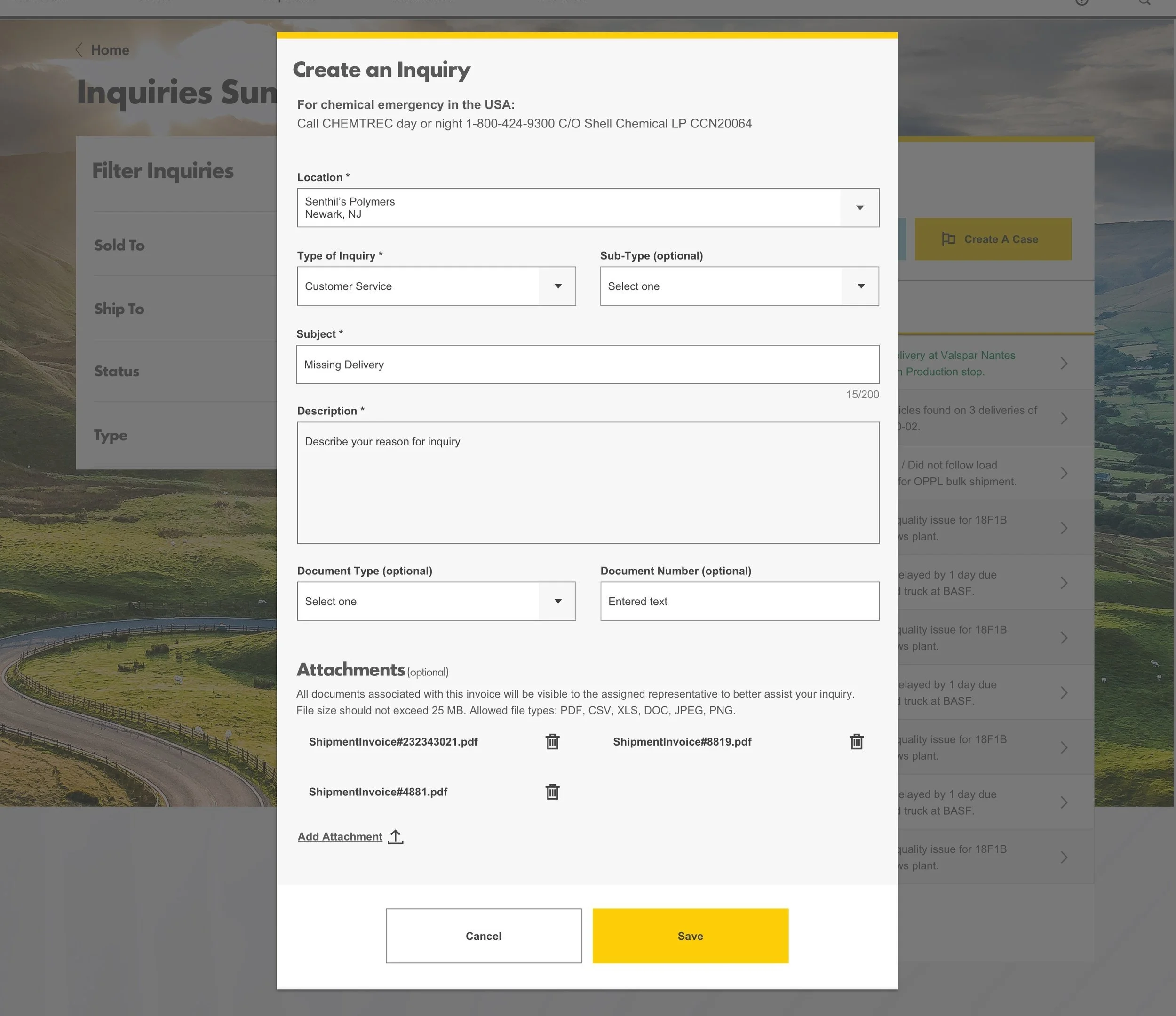Go back to Home
This screenshot has width=1176, height=1016.
click(x=110, y=50)
